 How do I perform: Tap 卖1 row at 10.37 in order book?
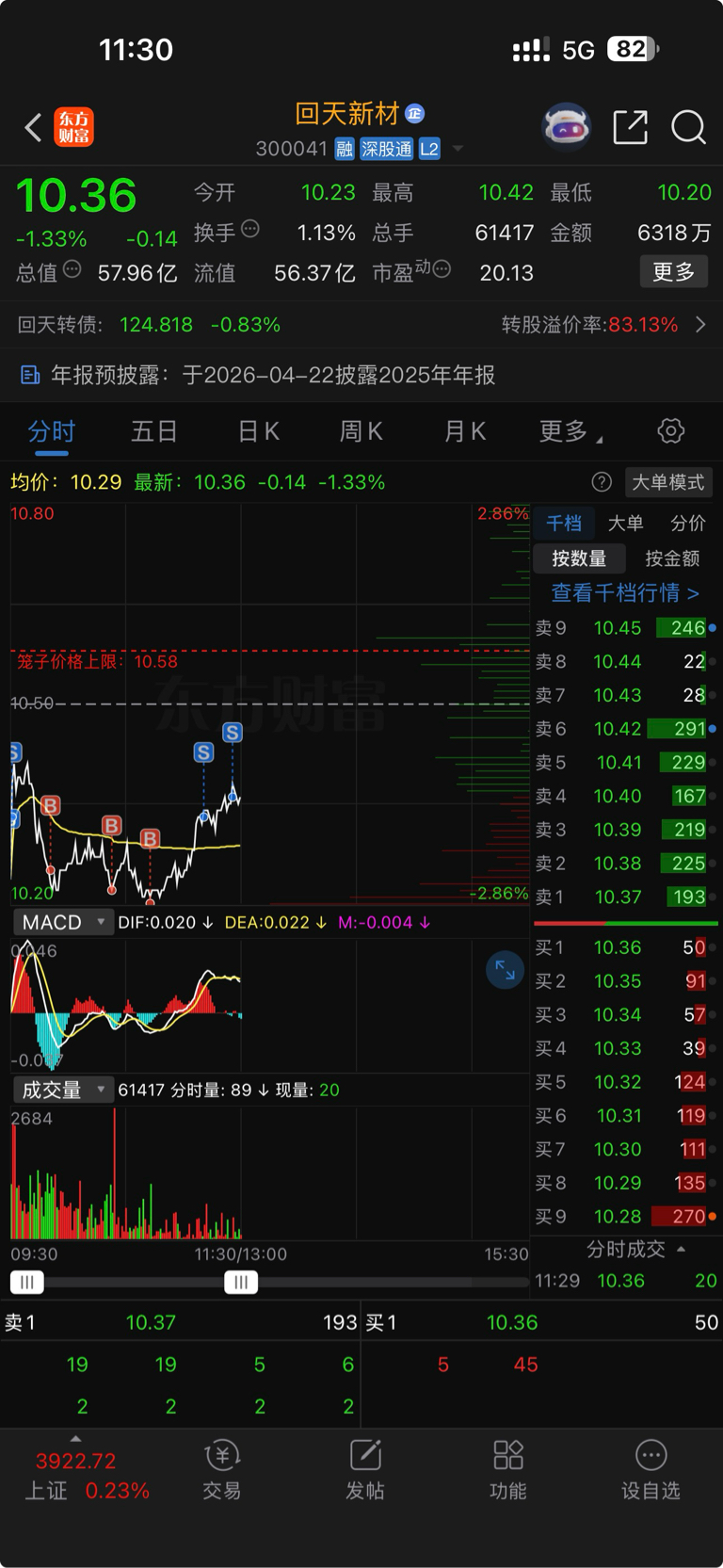625,897
